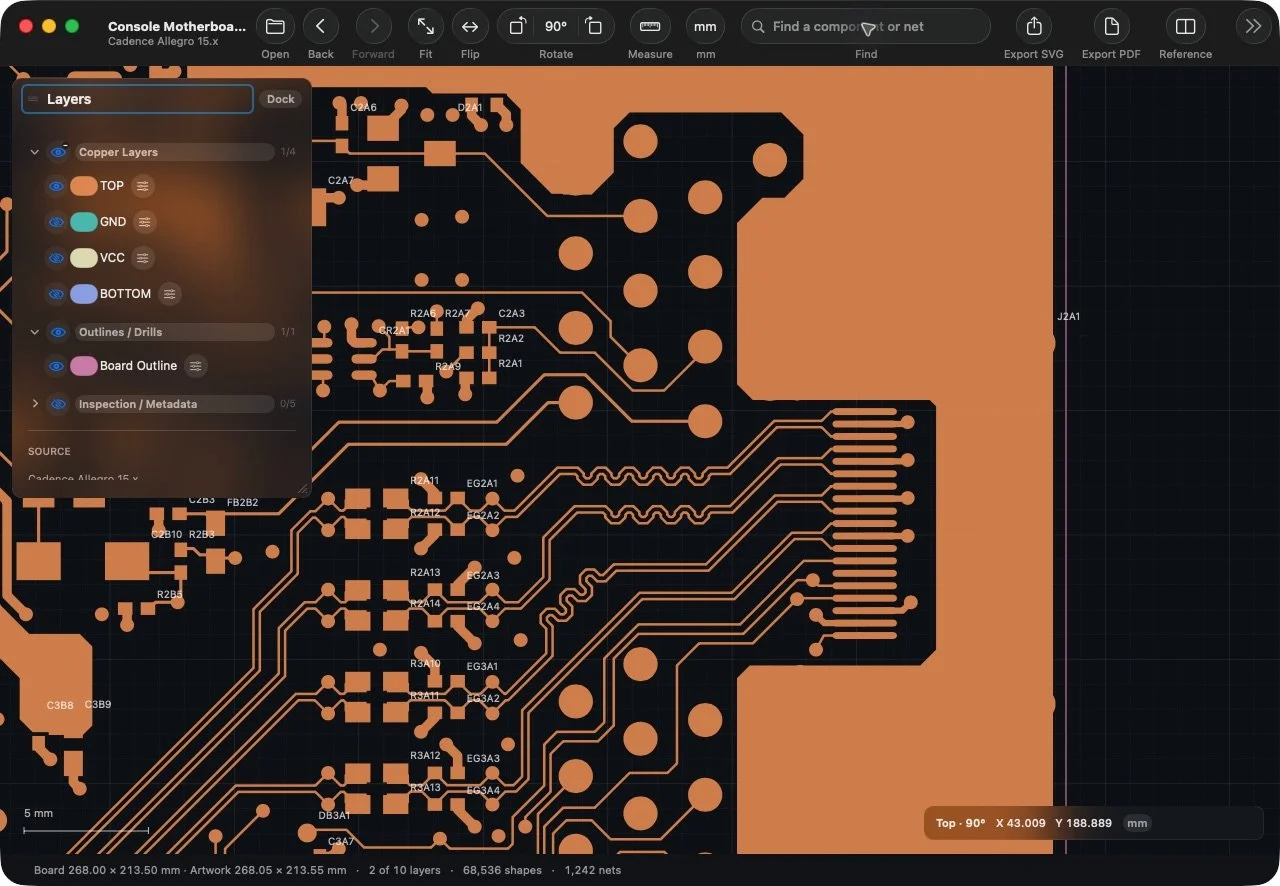The width and height of the screenshot is (1280, 886).
Task: Open a board file with the folder icon
Action: coord(275,27)
